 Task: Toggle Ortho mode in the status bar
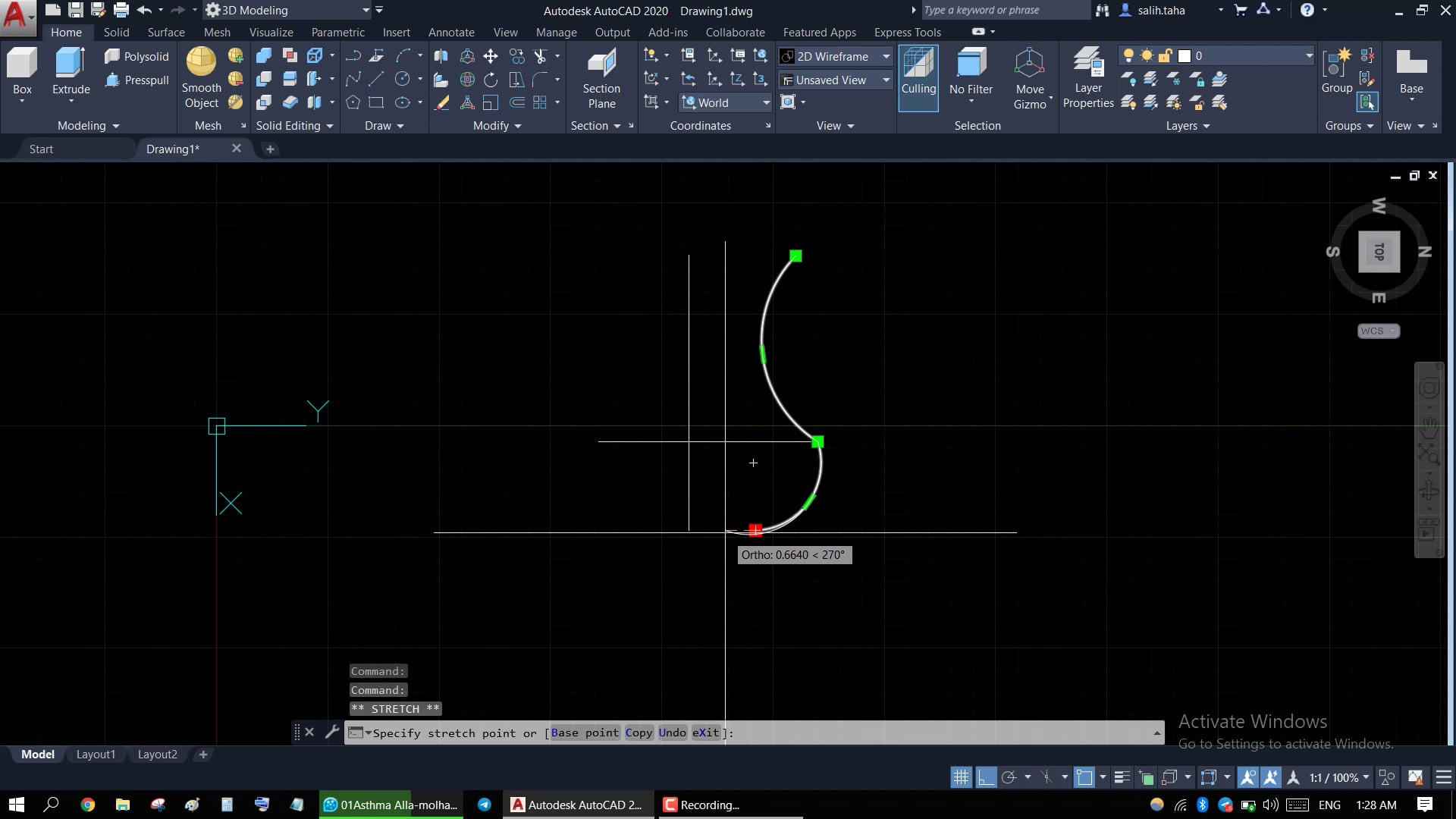pyautogui.click(x=986, y=777)
